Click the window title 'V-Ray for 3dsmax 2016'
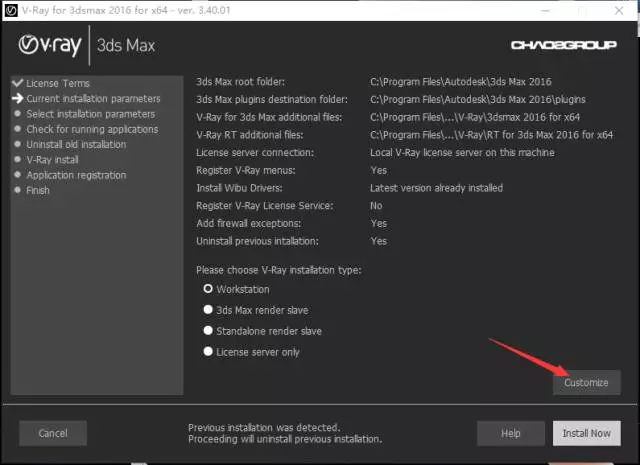The width and height of the screenshot is (640, 465). [x=126, y=11]
